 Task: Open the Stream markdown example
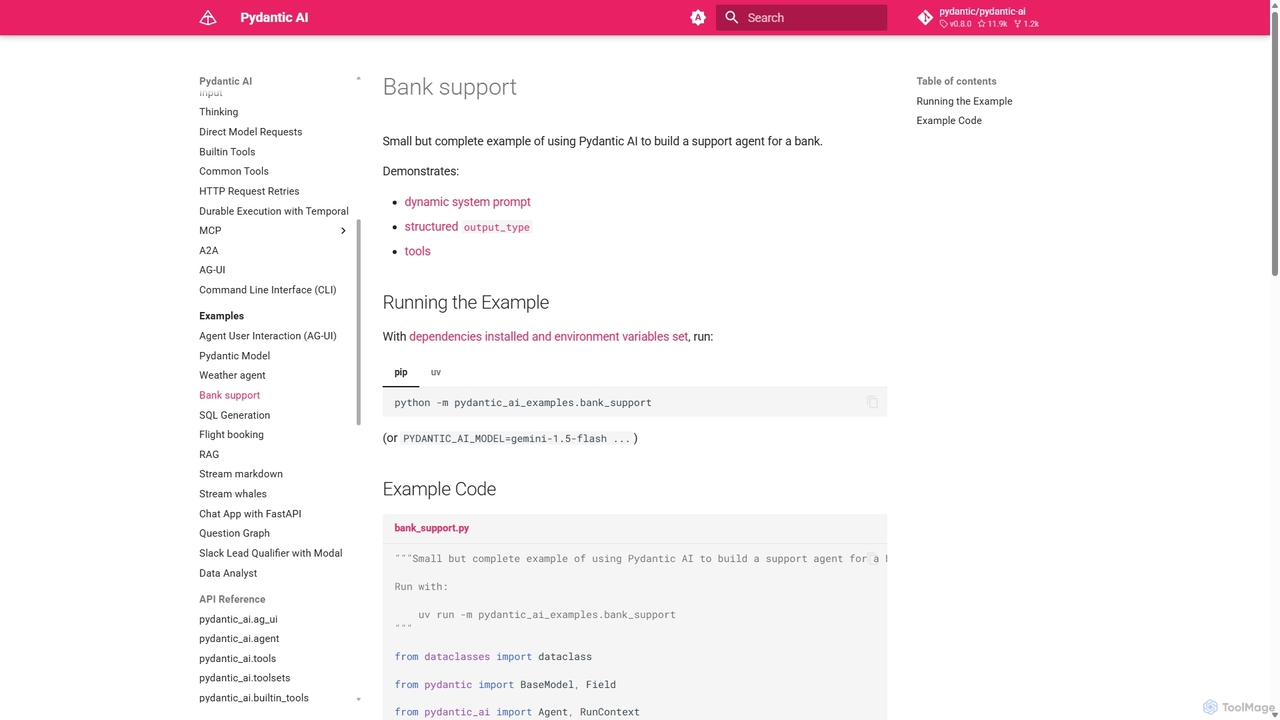(241, 474)
